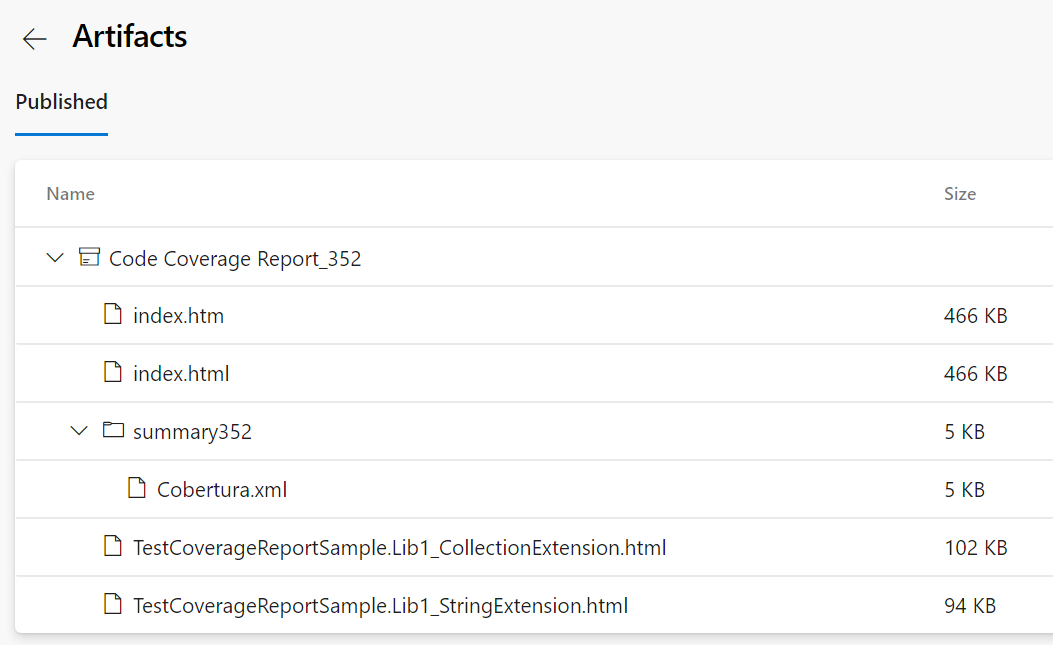Viewport: 1053px width, 645px height.
Task: Open TestCoverageReportSample.Lib1_CollectionExtension.html
Action: [x=399, y=548]
